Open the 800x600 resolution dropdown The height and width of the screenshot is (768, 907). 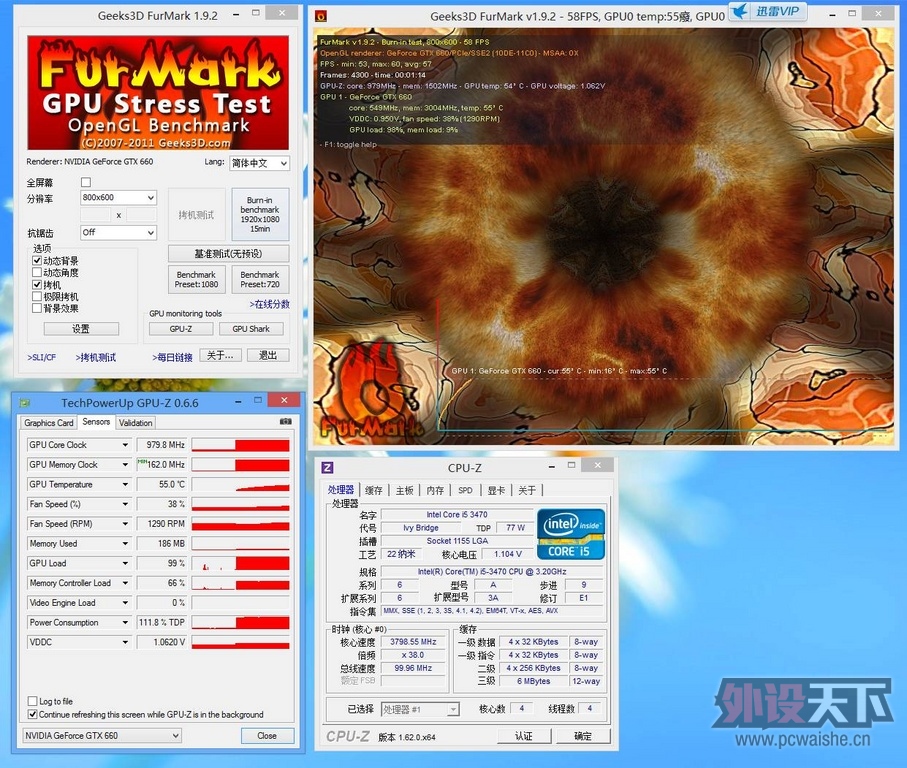(118, 197)
